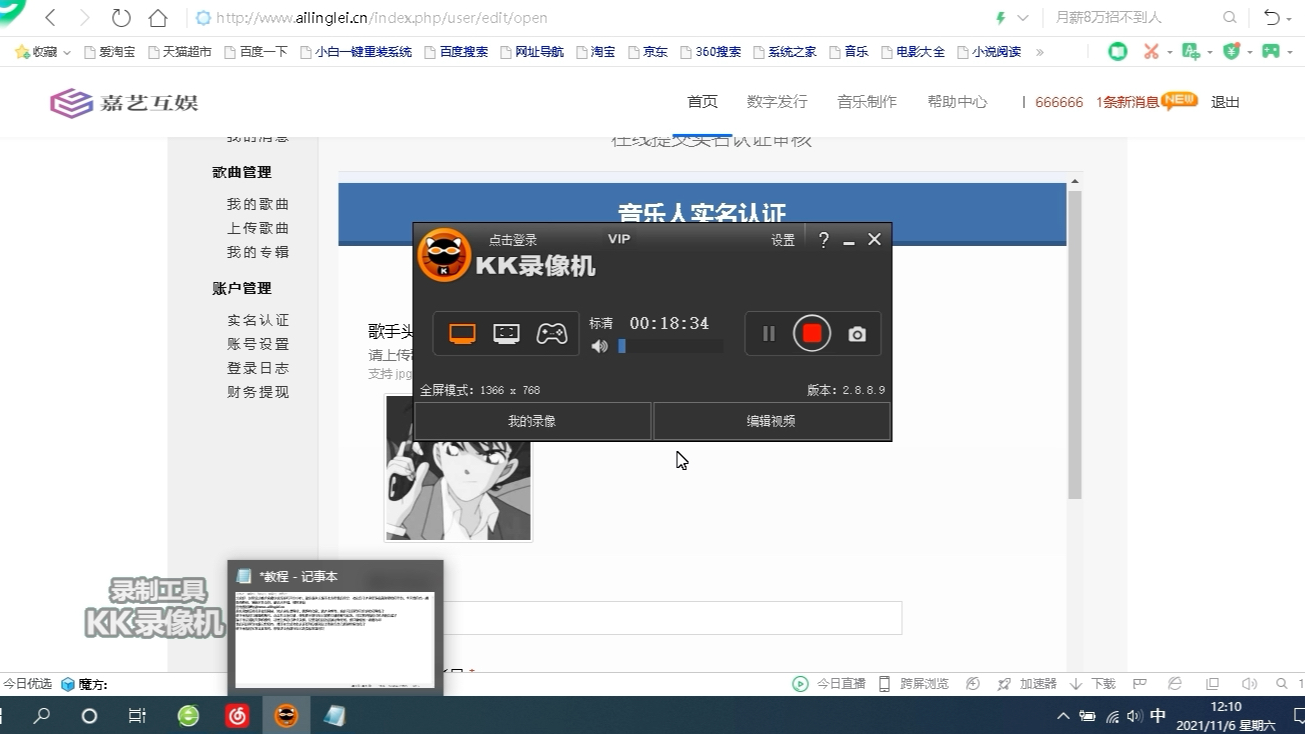Reload the browser page

pyautogui.click(x=121, y=18)
